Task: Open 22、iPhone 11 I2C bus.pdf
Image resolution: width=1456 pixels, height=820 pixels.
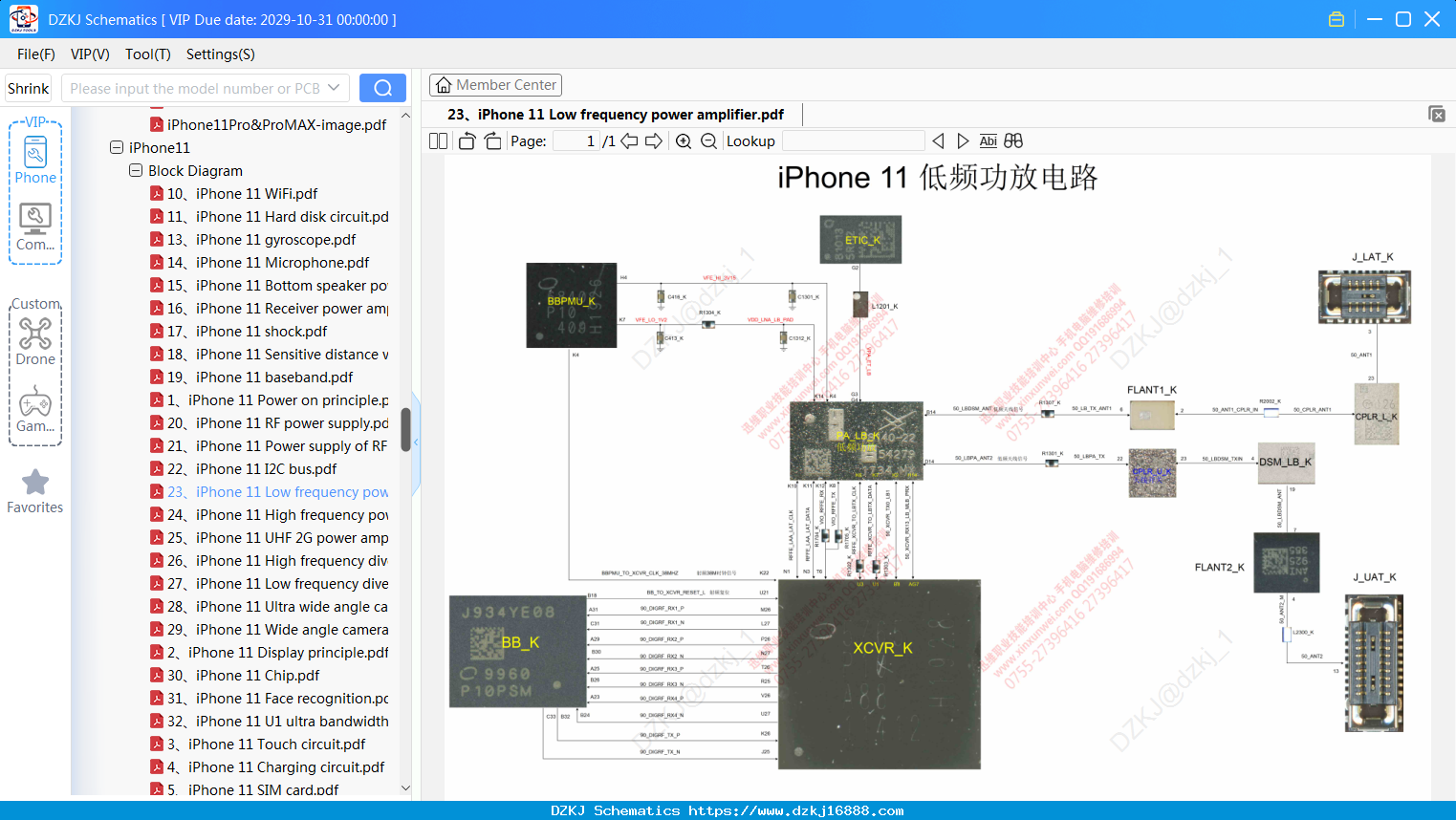Action: click(x=252, y=468)
